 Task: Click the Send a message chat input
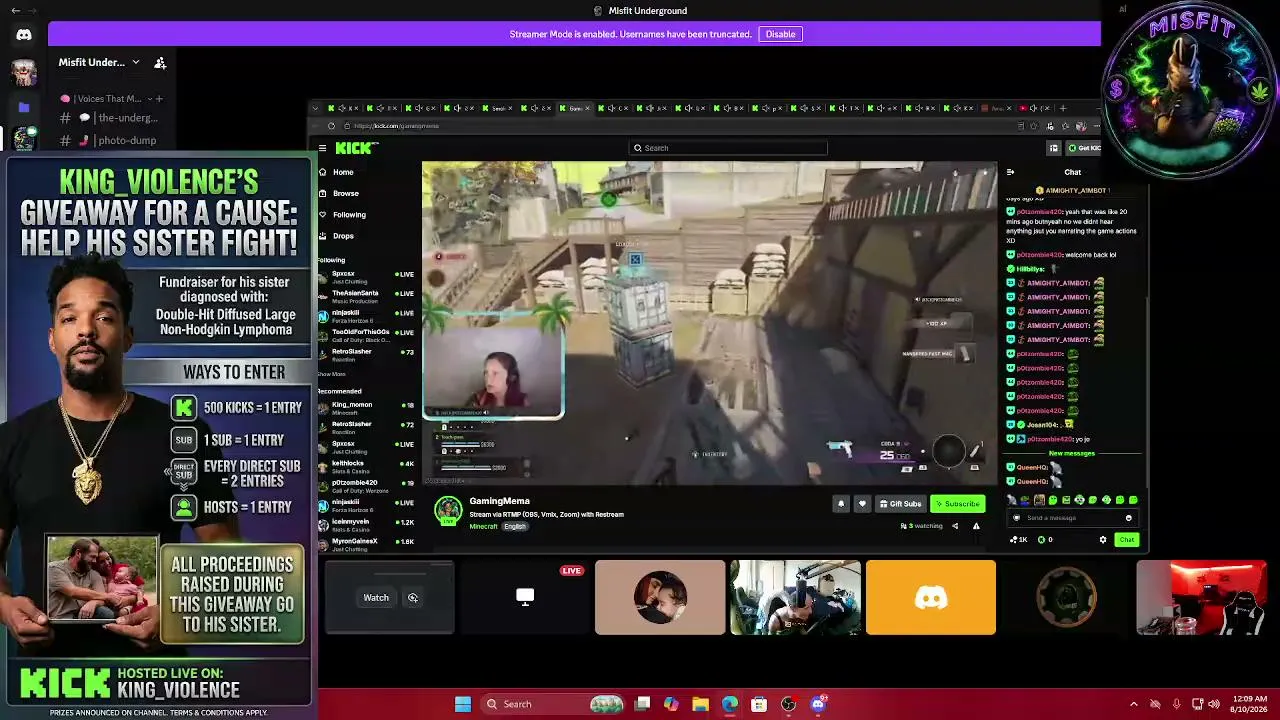[1071, 518]
